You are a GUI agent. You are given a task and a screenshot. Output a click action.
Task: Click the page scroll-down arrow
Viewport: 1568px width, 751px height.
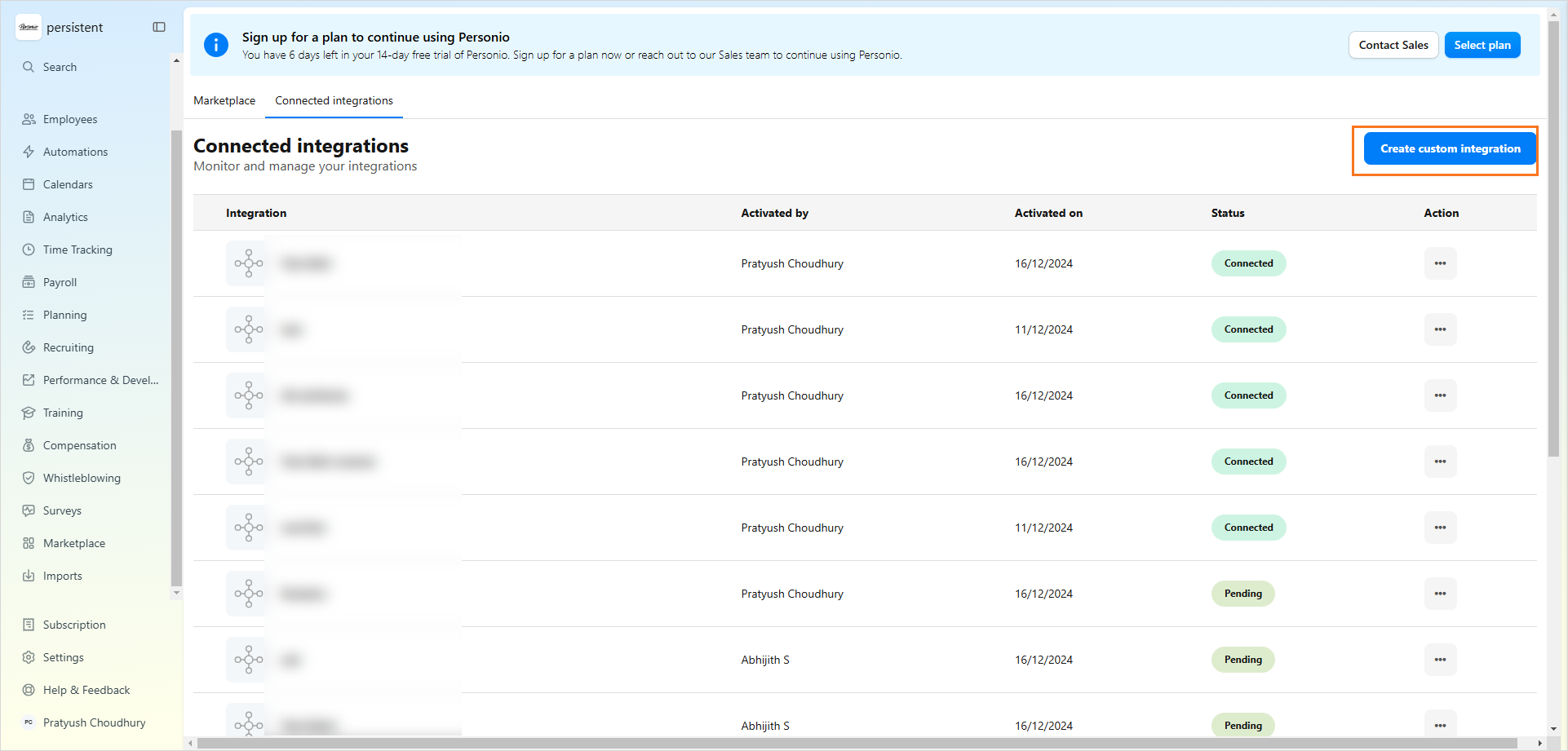point(1553,729)
